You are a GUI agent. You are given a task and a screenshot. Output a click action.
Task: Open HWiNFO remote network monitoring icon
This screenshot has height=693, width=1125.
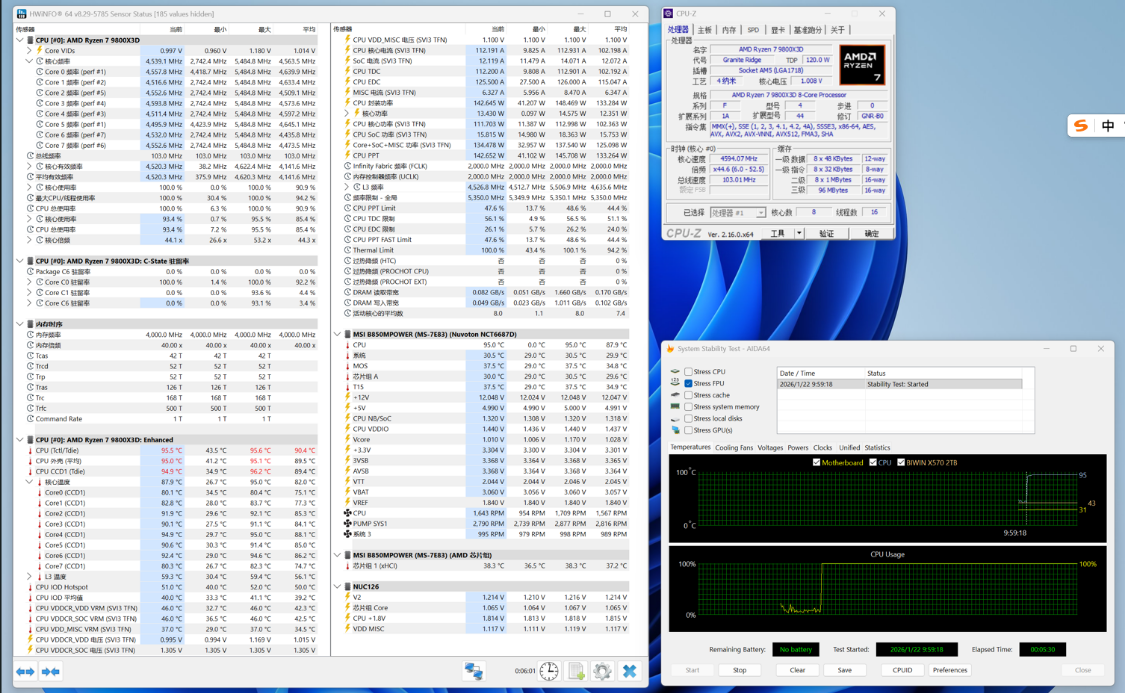[x=473, y=671]
